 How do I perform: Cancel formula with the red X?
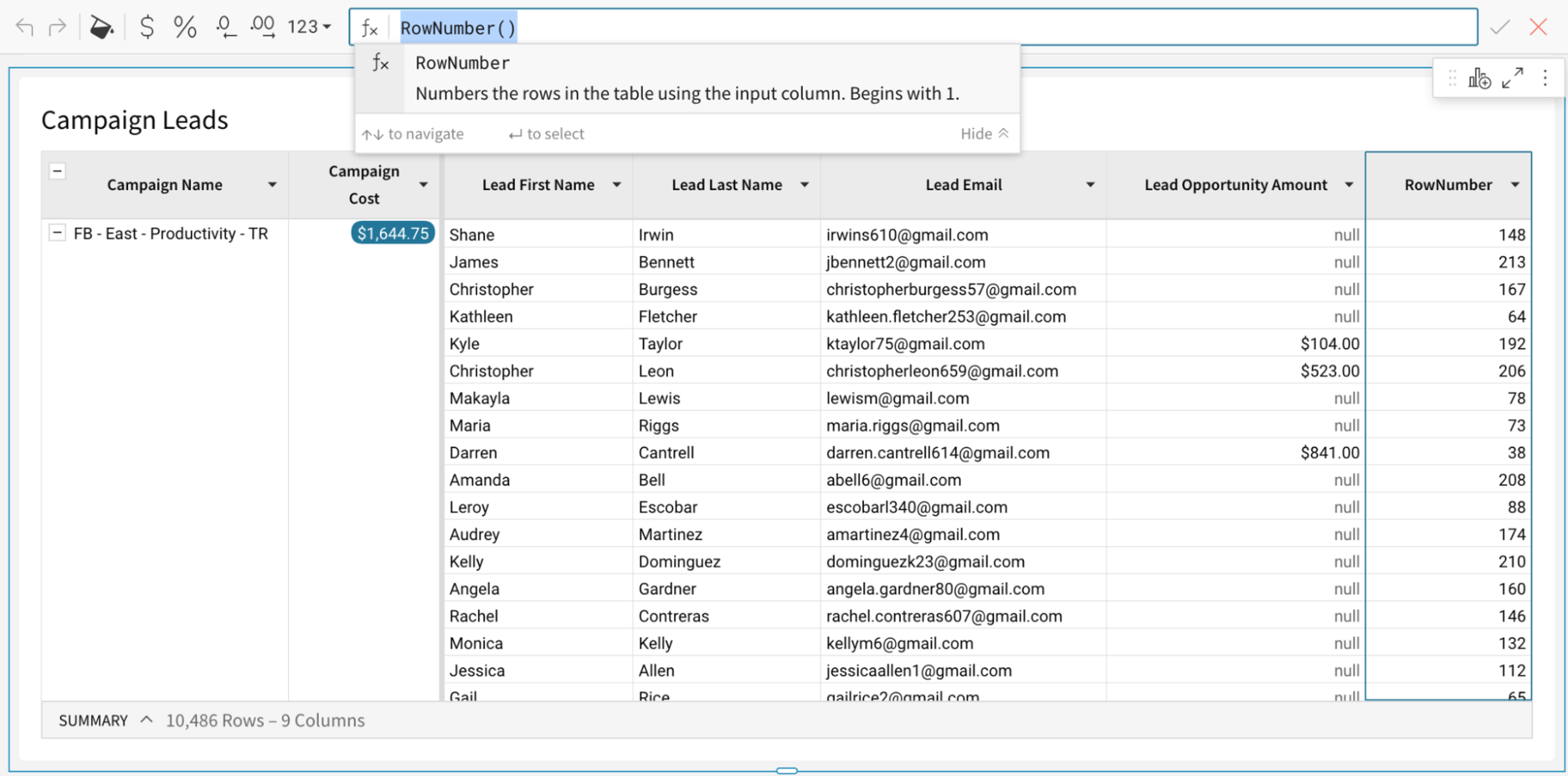(1538, 27)
